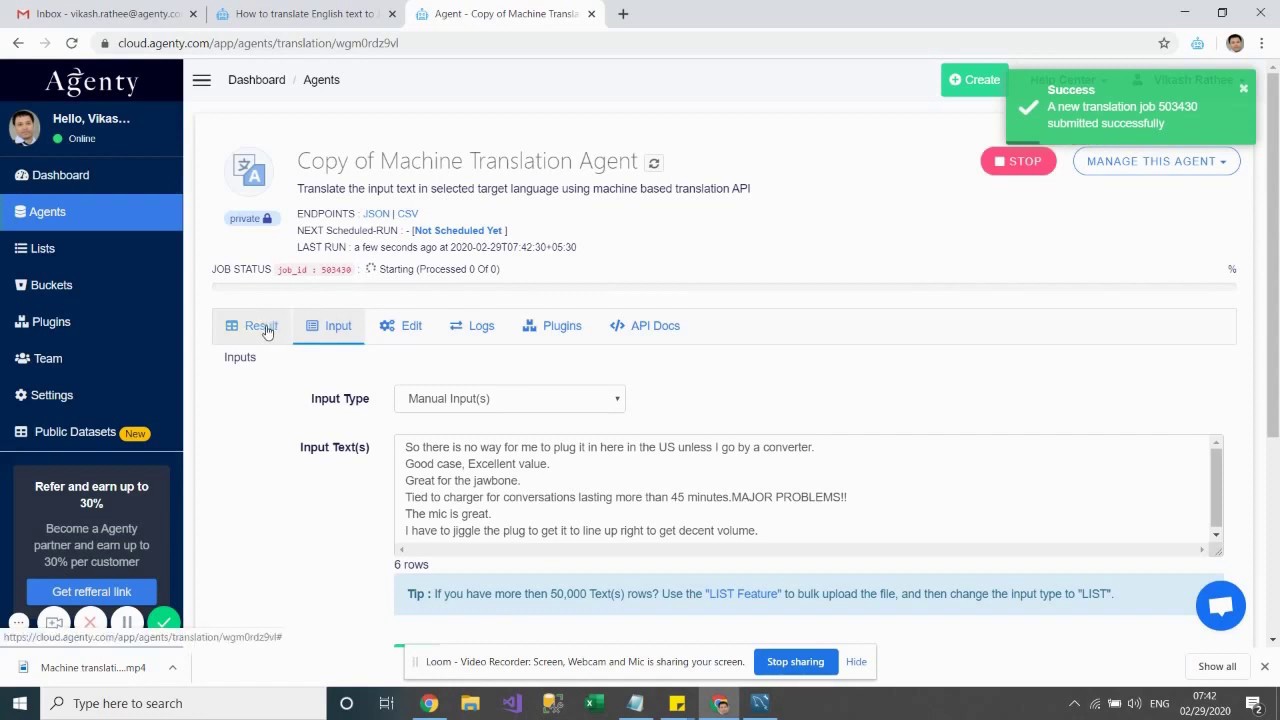Image resolution: width=1280 pixels, height=720 pixels.
Task: Stop sharing the screen via Loom
Action: coord(795,662)
